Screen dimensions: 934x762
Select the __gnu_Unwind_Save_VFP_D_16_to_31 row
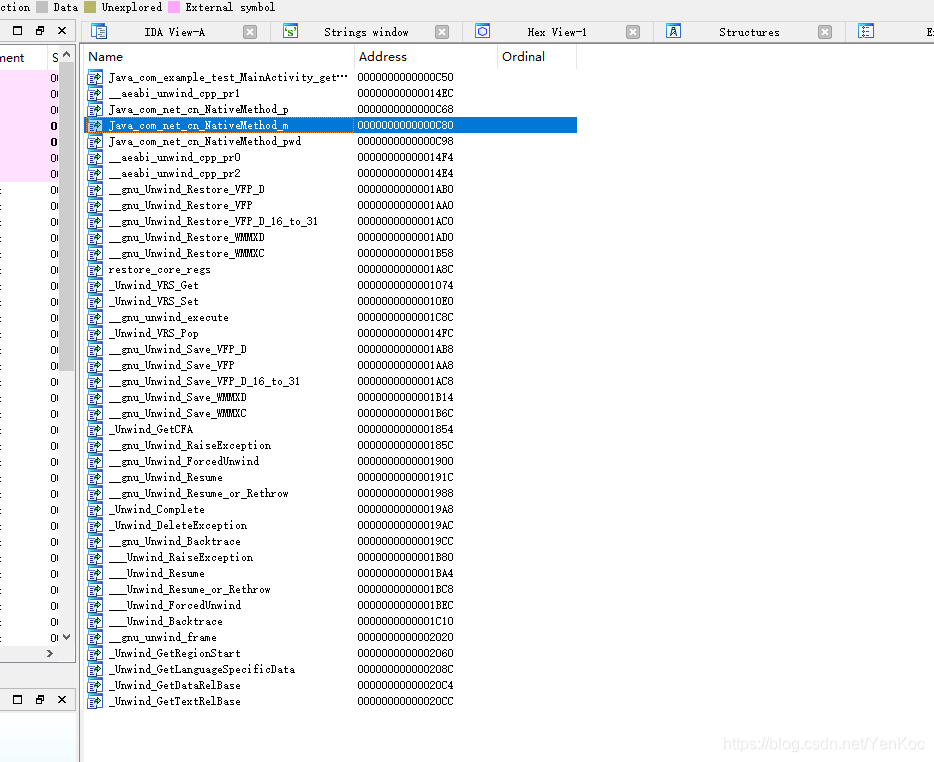pyautogui.click(x=331, y=381)
